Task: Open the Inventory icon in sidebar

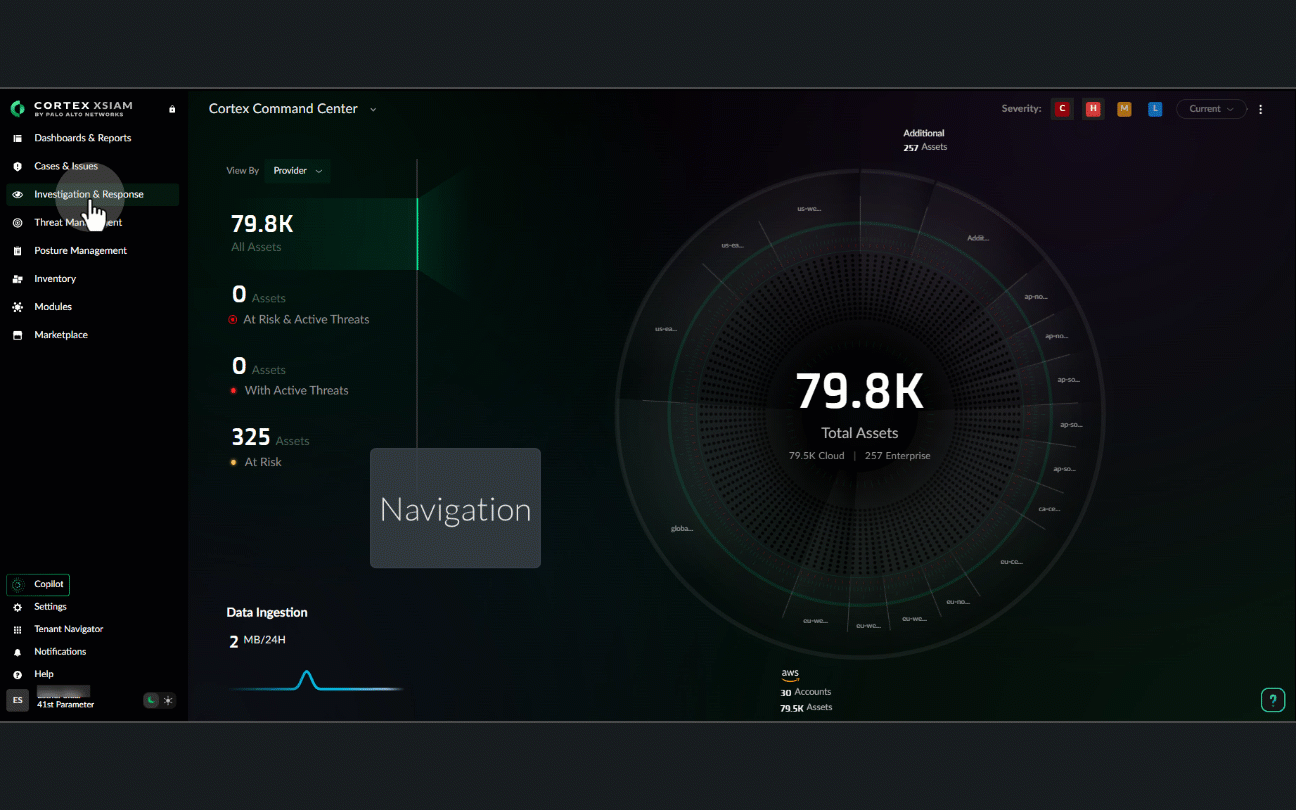Action: point(17,279)
